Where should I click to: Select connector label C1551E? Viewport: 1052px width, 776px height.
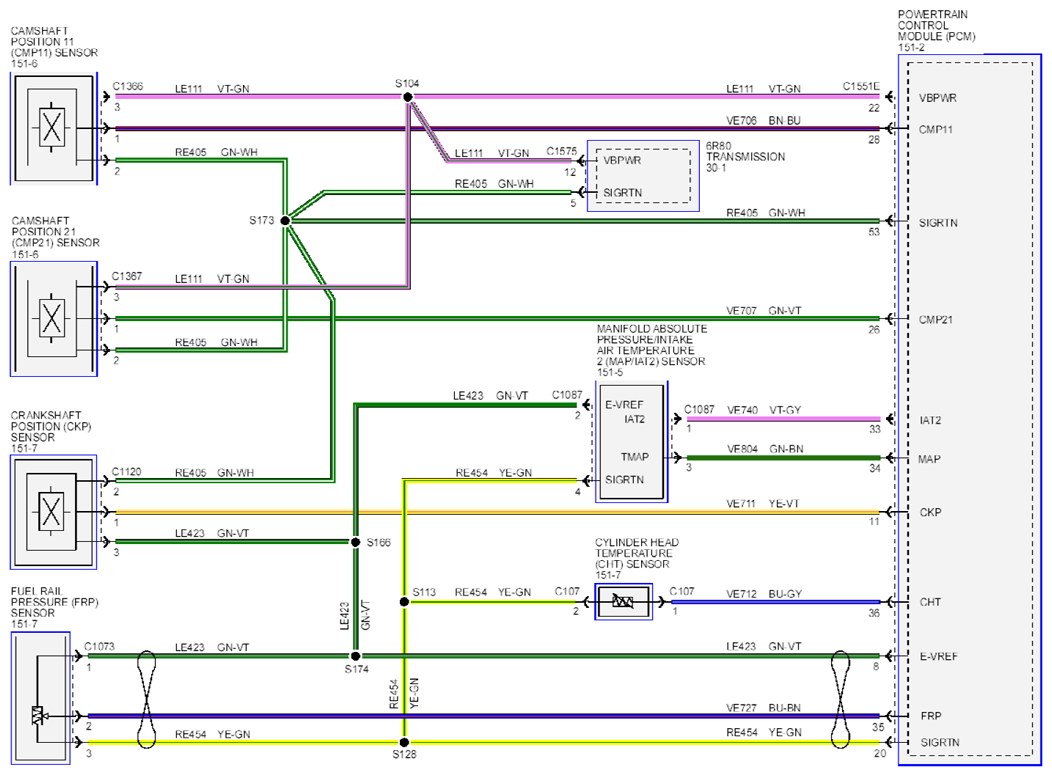[x=861, y=87]
